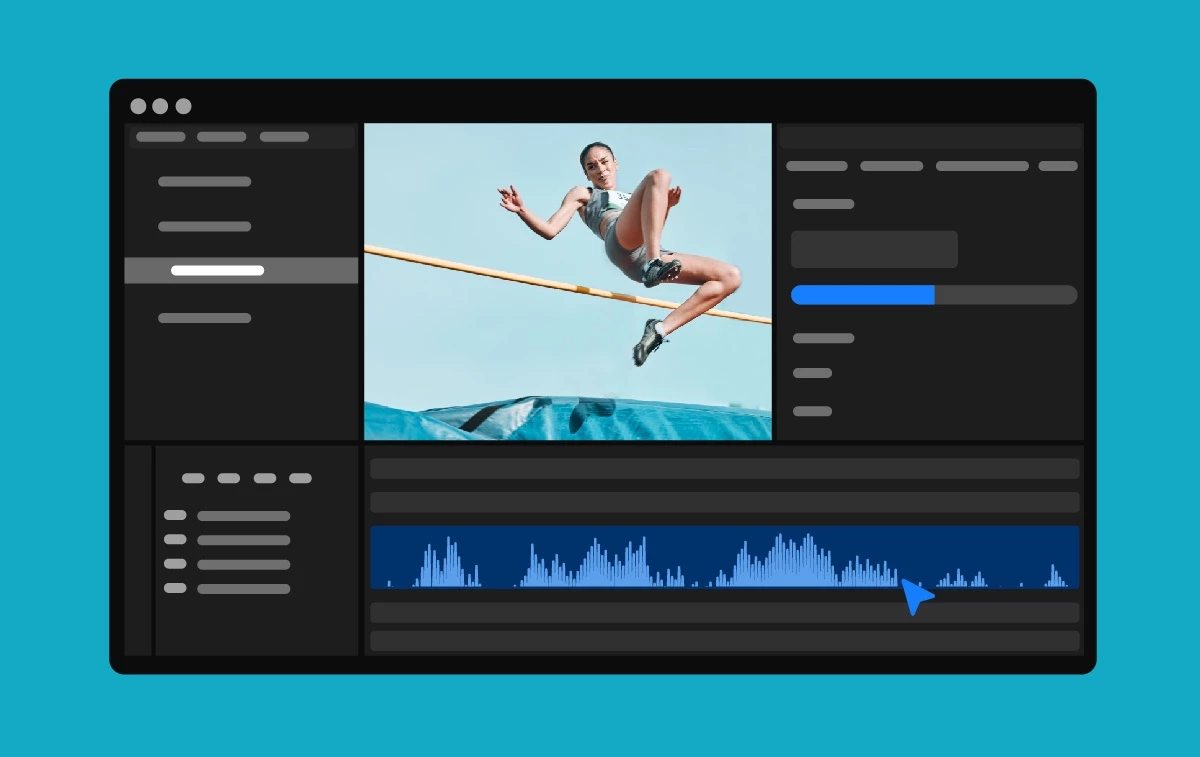Image resolution: width=1200 pixels, height=757 pixels.
Task: Click the widest label directly below blue slider
Action: [824, 338]
